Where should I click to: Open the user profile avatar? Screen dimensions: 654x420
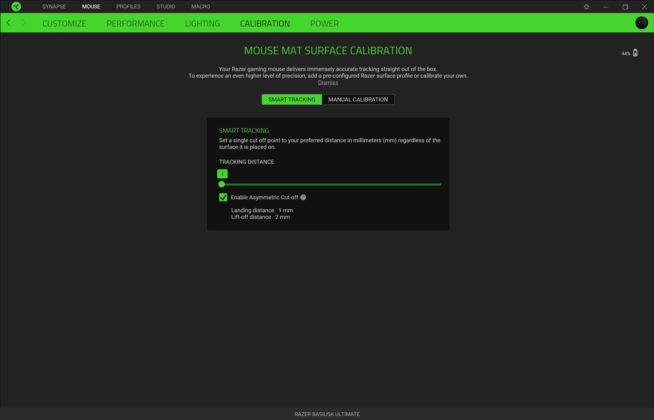[641, 23]
